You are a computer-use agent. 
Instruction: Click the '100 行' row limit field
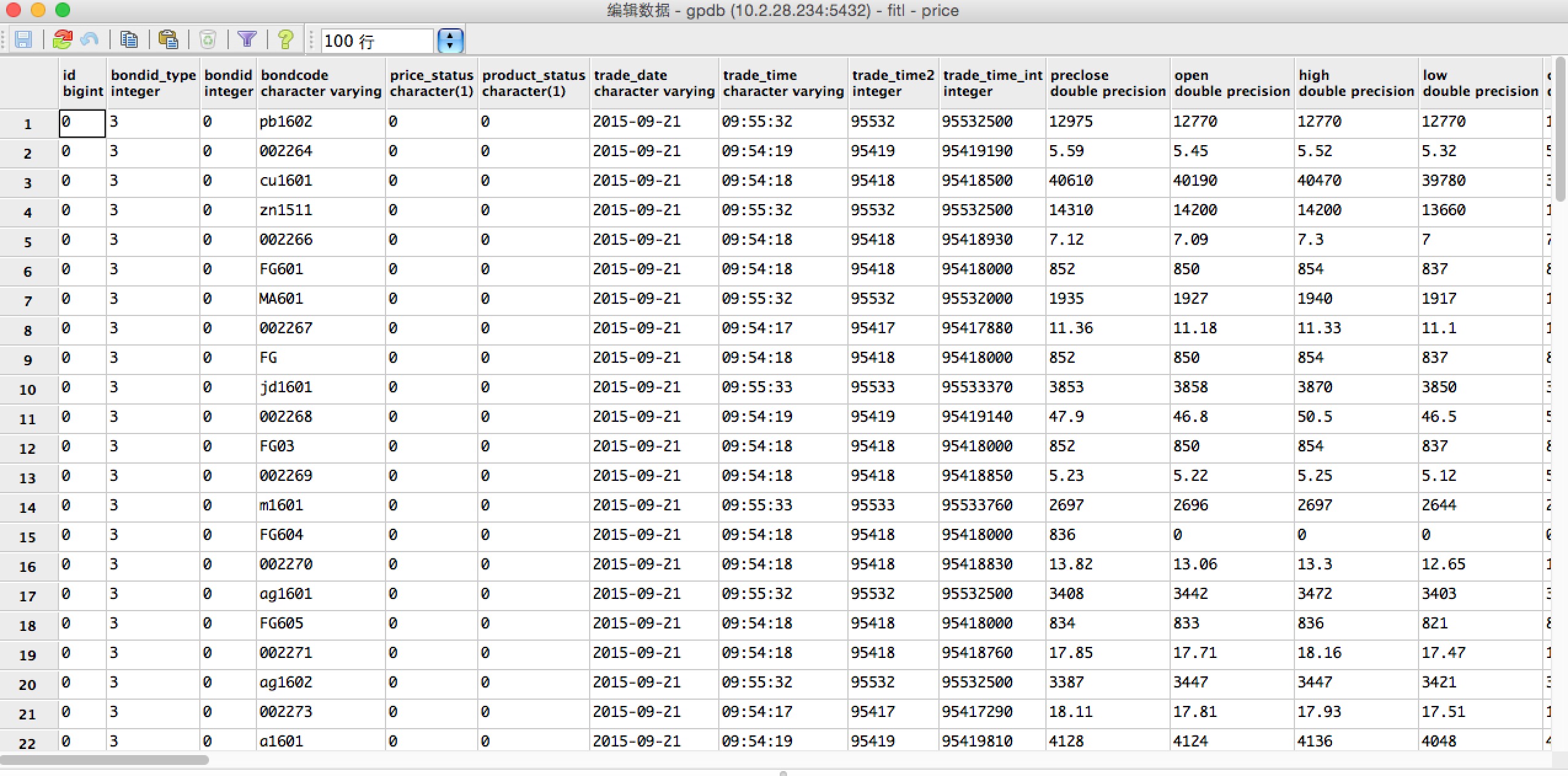tap(376, 41)
